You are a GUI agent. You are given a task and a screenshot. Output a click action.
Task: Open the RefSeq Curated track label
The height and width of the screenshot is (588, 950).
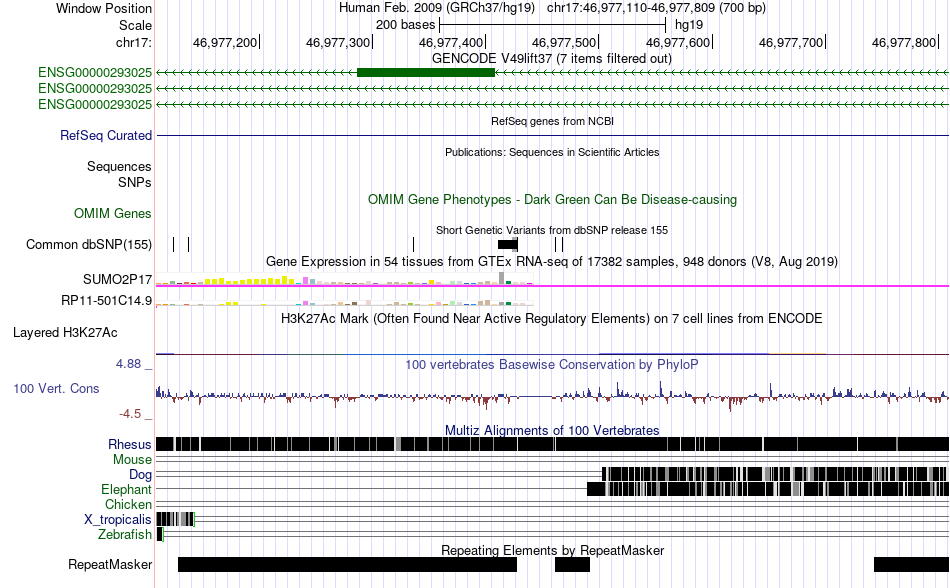[x=105, y=135]
